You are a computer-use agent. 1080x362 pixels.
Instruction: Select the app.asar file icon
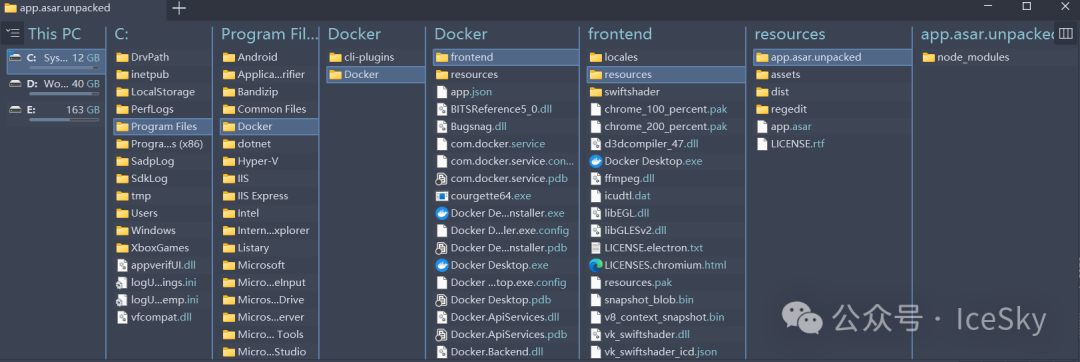pos(762,127)
